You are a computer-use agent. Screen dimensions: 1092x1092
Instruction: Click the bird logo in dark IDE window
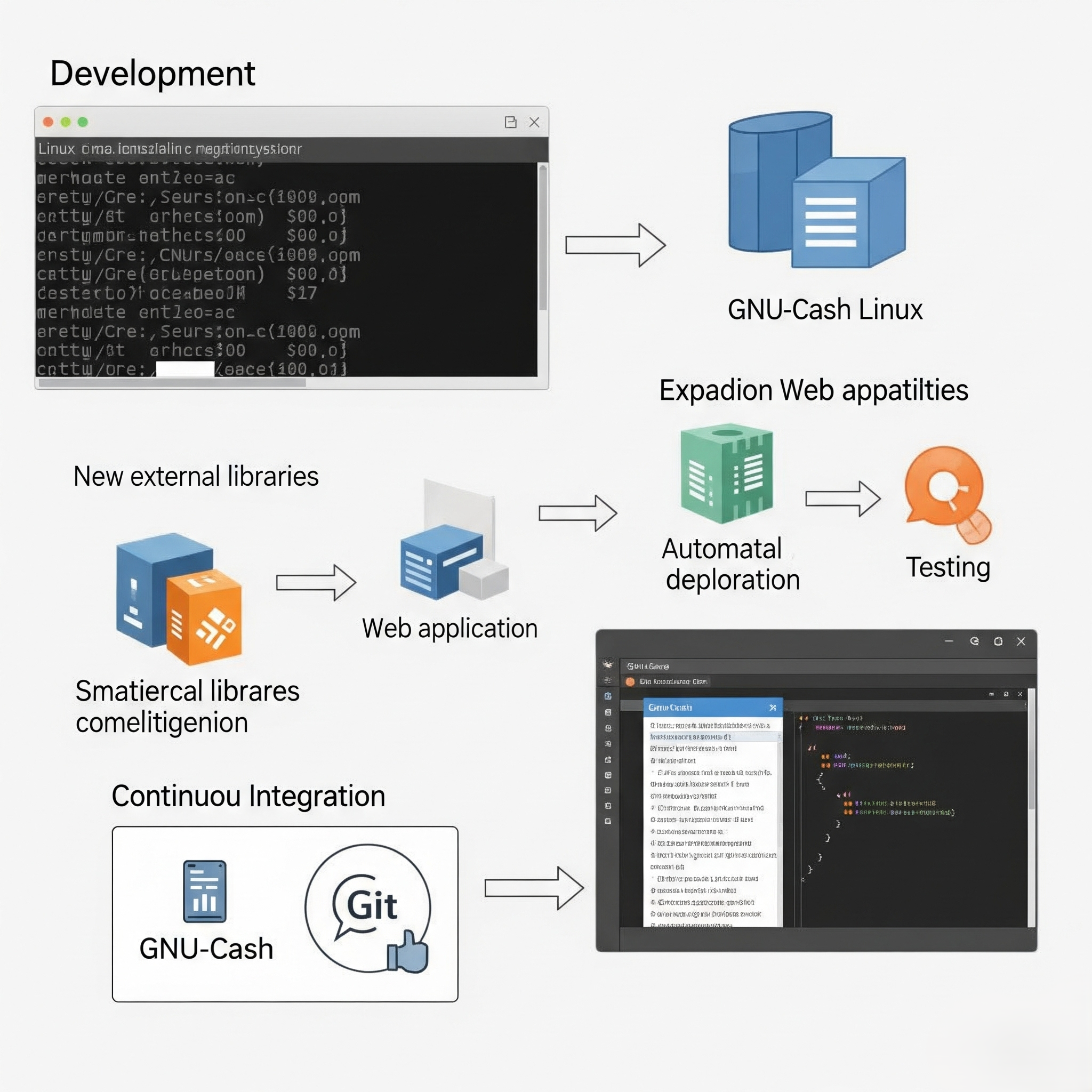pyautogui.click(x=608, y=663)
